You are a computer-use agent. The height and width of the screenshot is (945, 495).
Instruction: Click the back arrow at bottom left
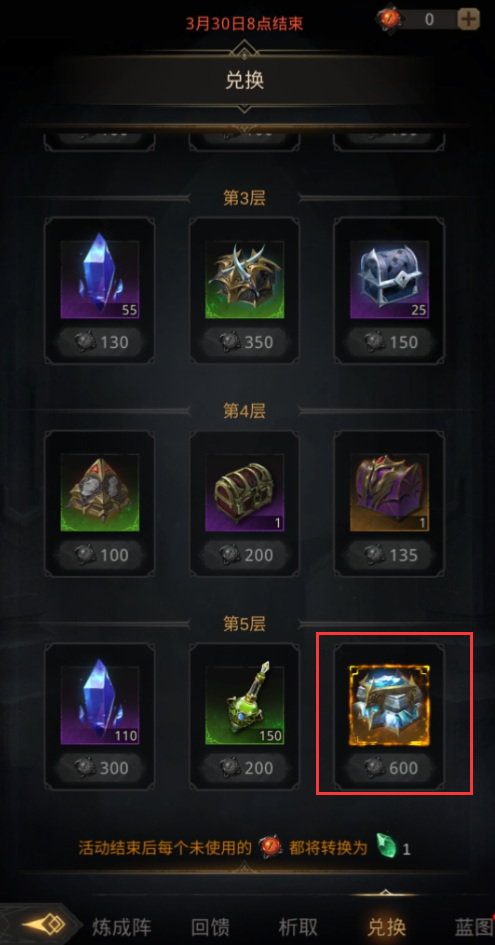coord(39,925)
